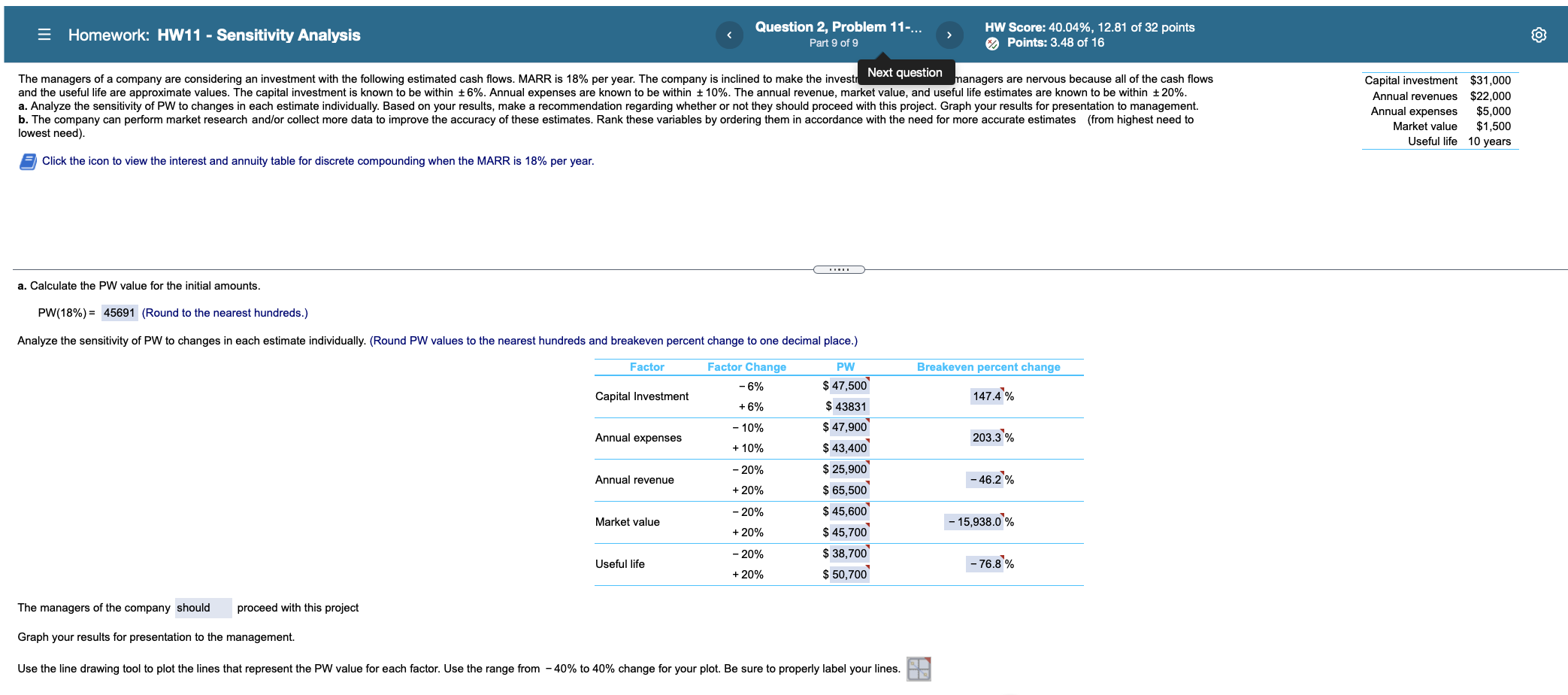Click the interest and annuity table icon
The height and width of the screenshot is (695, 1568).
click(28, 160)
